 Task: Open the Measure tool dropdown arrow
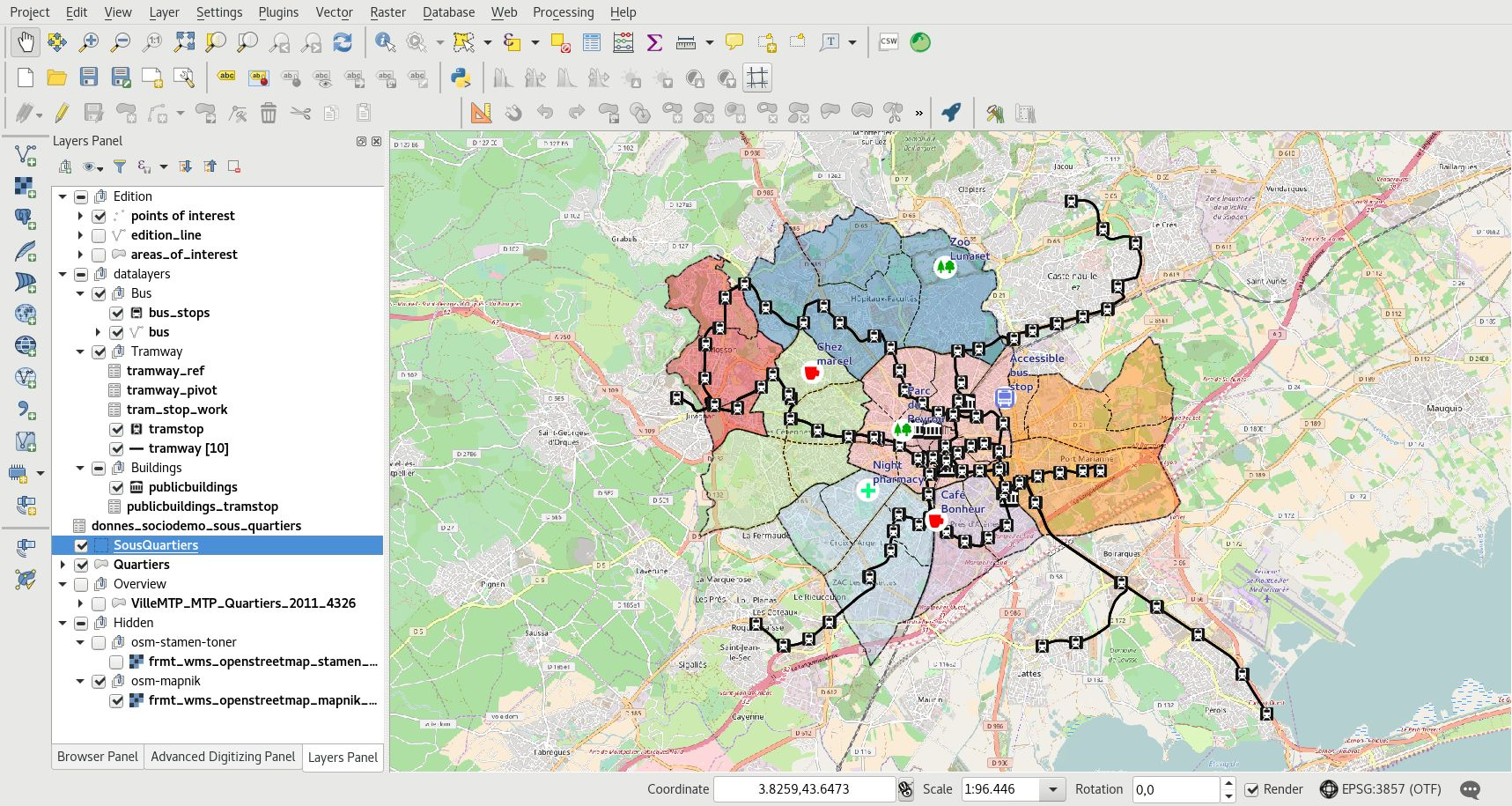click(x=709, y=42)
